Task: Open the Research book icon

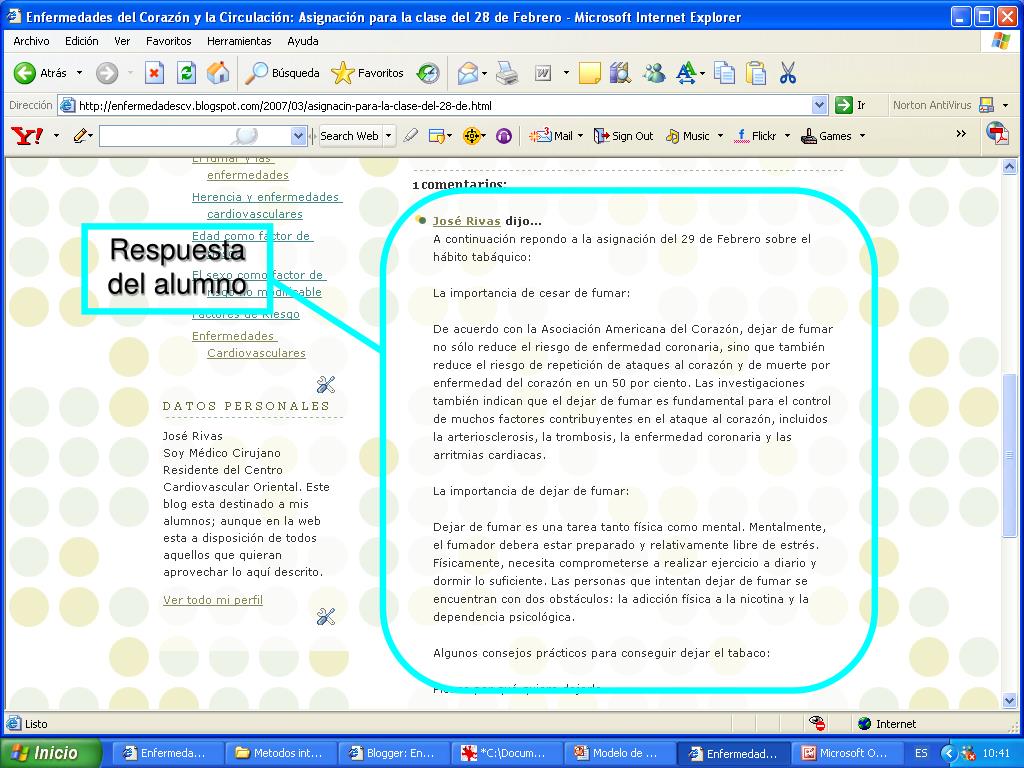Action: [x=620, y=73]
